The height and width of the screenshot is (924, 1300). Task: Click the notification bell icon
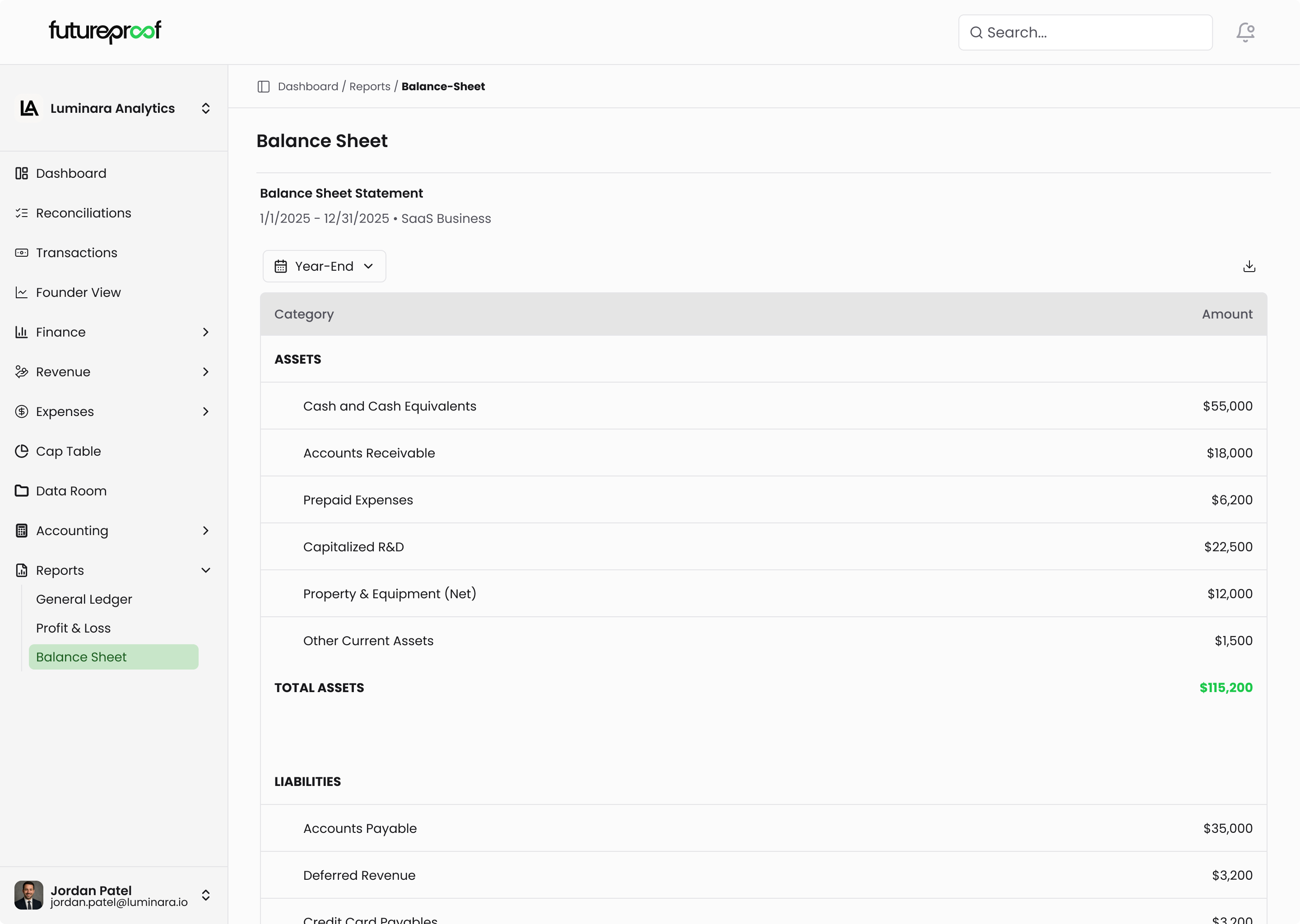pyautogui.click(x=1245, y=32)
